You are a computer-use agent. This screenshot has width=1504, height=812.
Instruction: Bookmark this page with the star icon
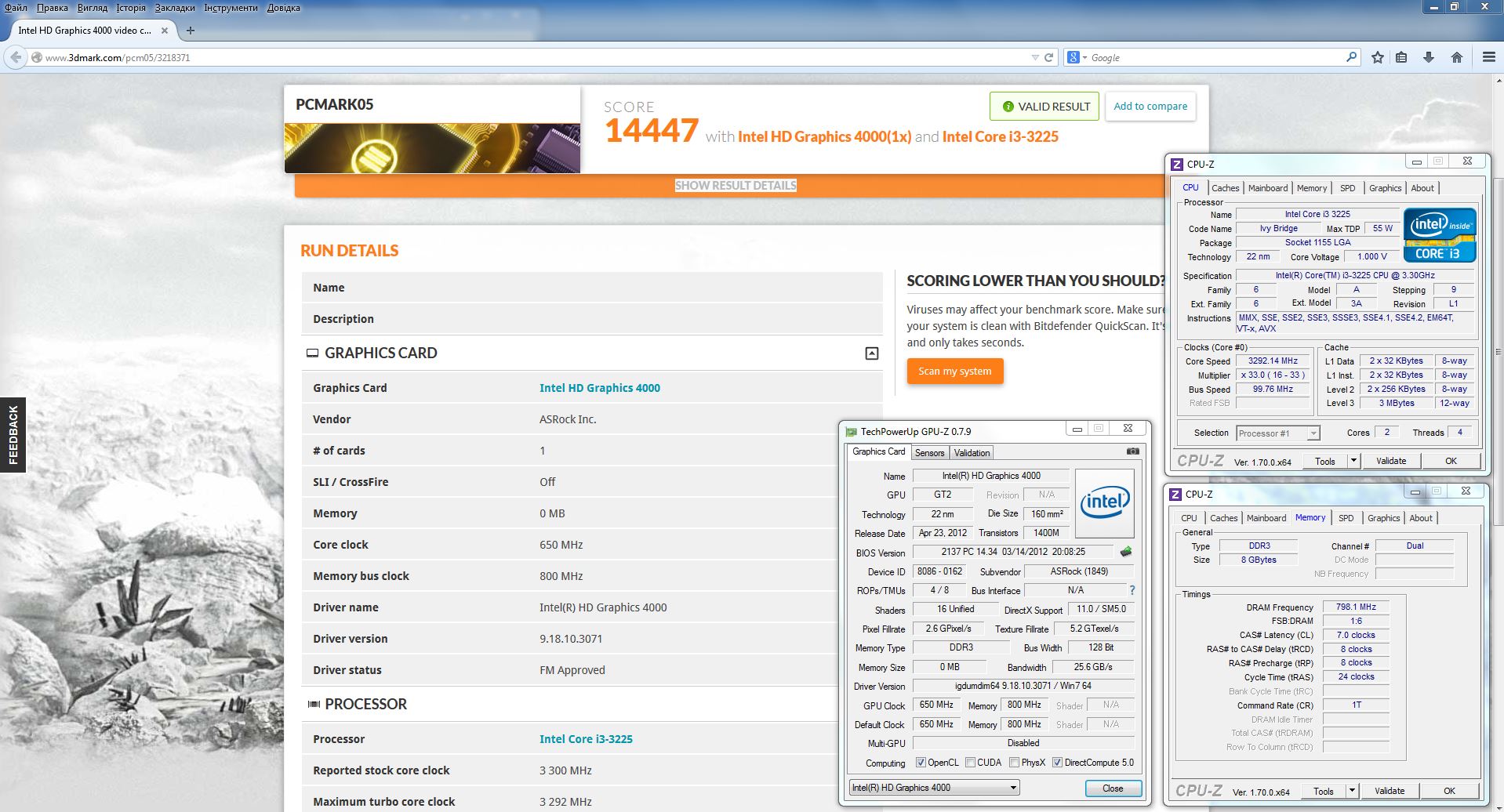[1378, 57]
